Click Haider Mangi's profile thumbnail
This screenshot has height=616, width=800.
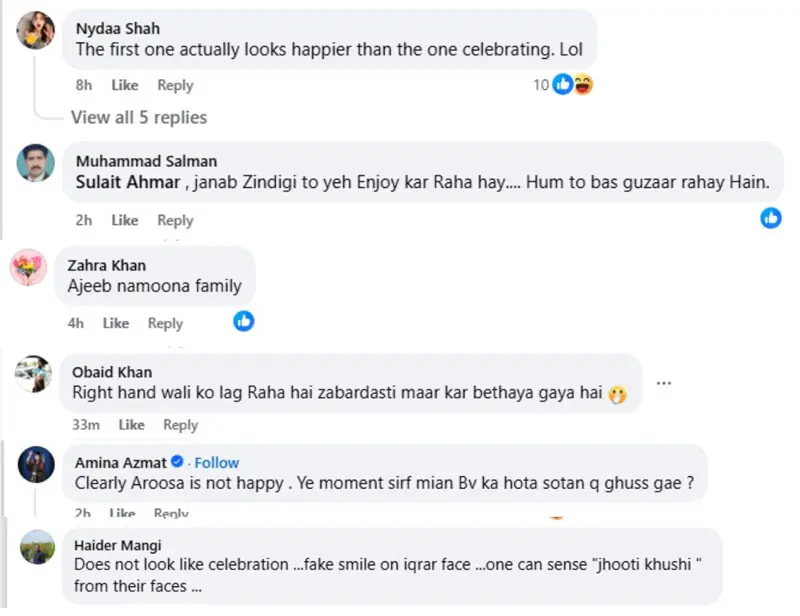tap(36, 547)
